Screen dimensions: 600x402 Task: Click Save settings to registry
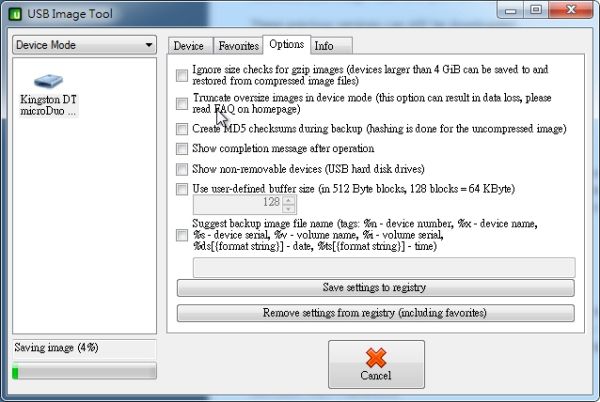click(x=375, y=288)
